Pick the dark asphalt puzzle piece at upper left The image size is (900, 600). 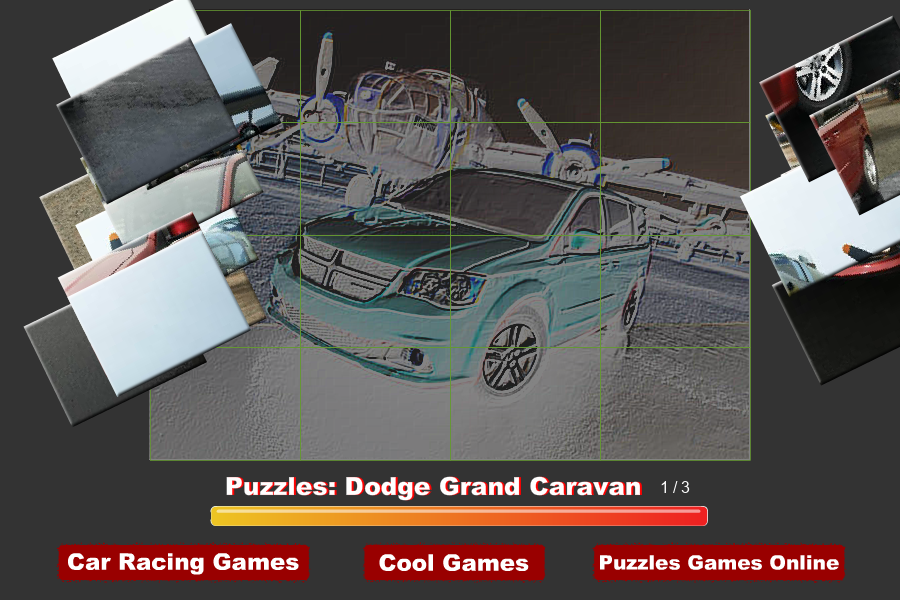coord(148,119)
